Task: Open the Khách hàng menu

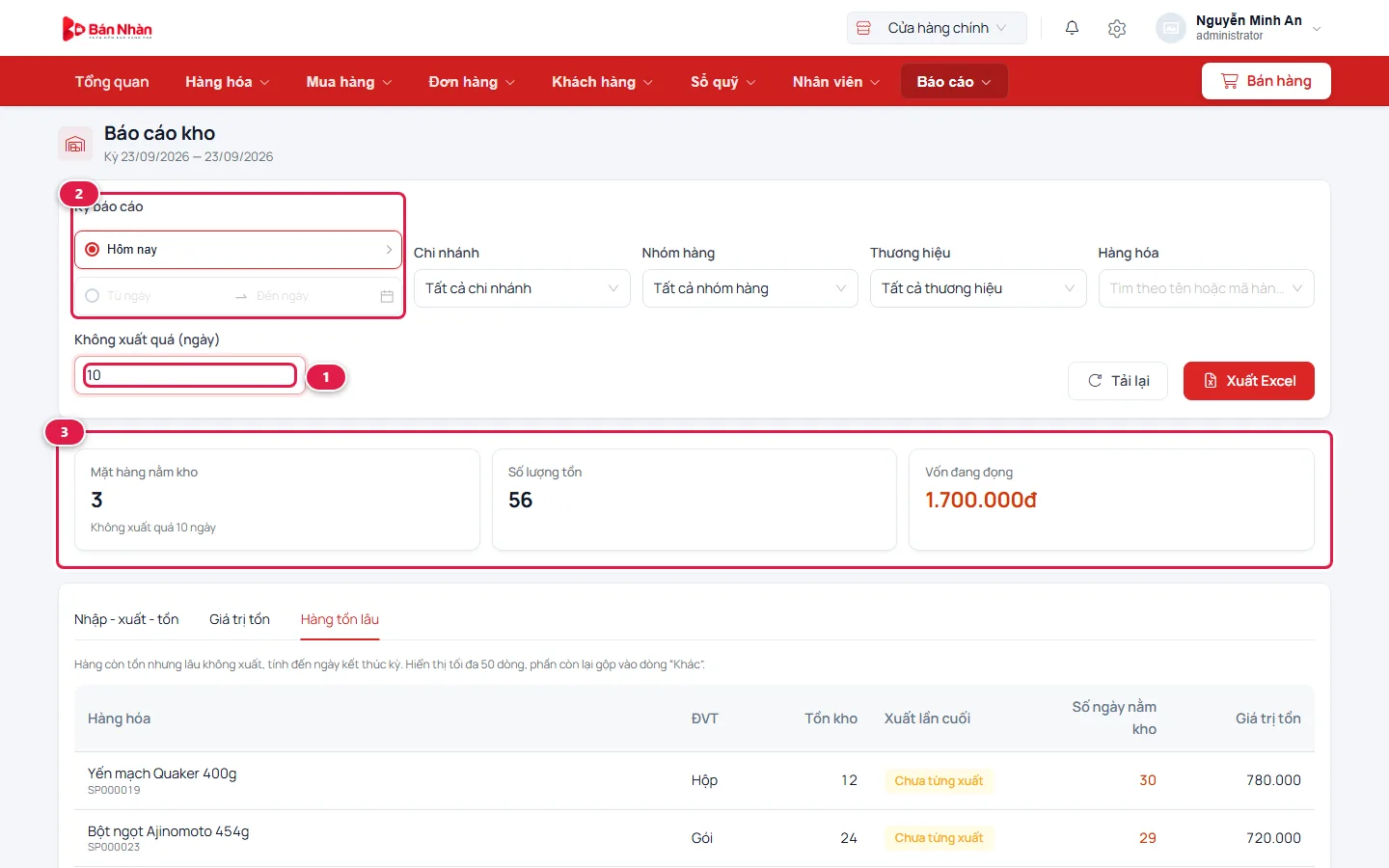Action: pyautogui.click(x=602, y=82)
